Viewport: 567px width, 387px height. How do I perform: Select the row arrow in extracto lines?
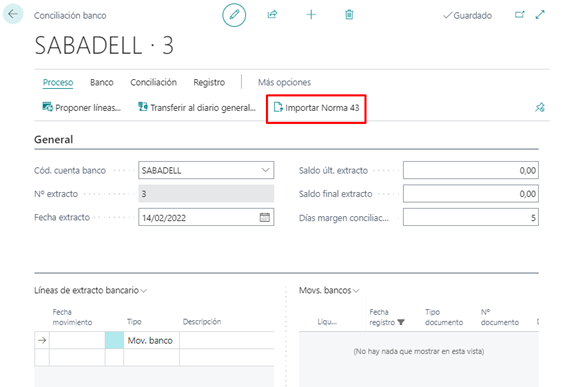(42, 340)
